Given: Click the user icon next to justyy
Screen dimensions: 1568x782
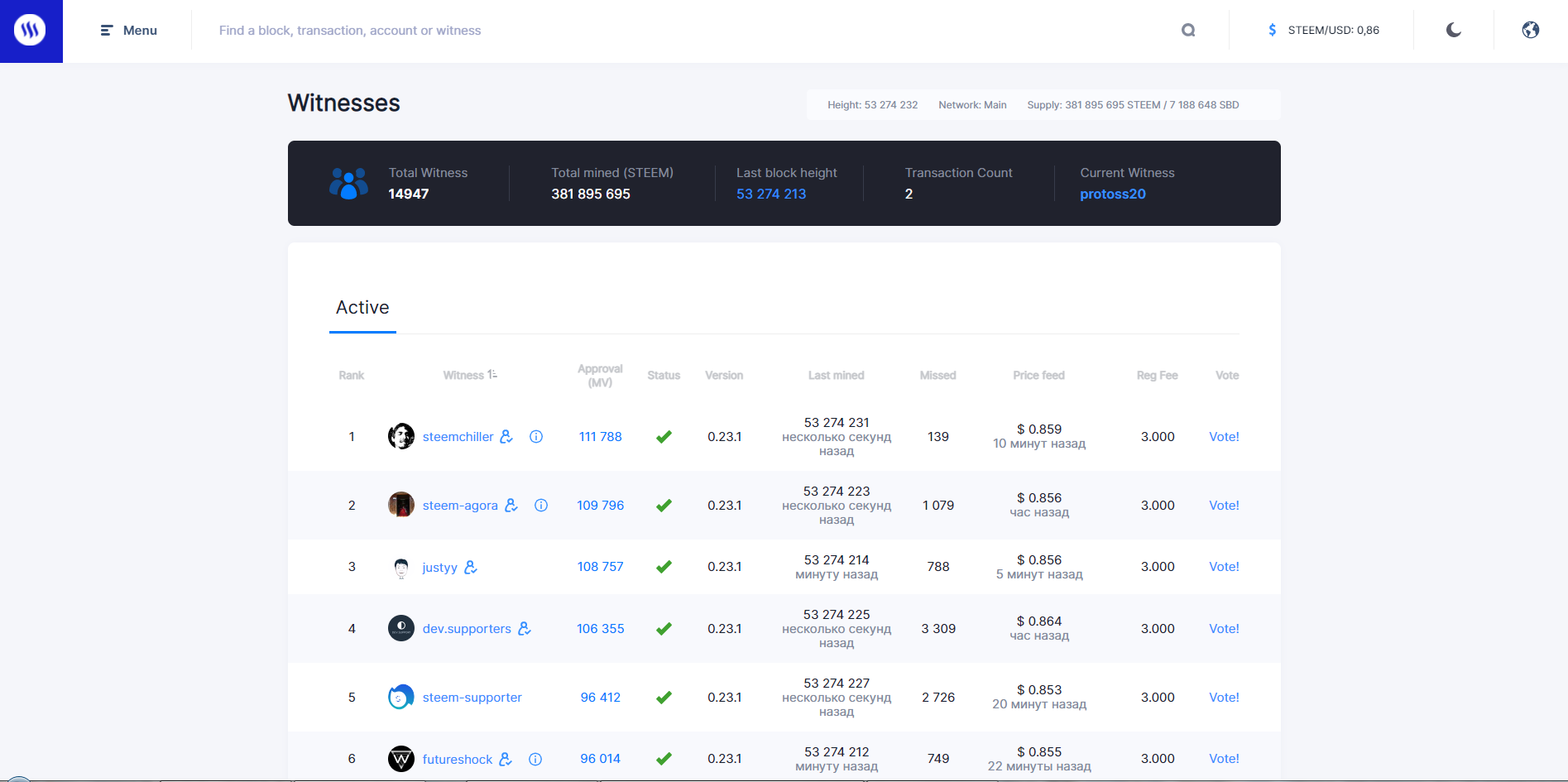Looking at the screenshot, I should click(x=471, y=568).
